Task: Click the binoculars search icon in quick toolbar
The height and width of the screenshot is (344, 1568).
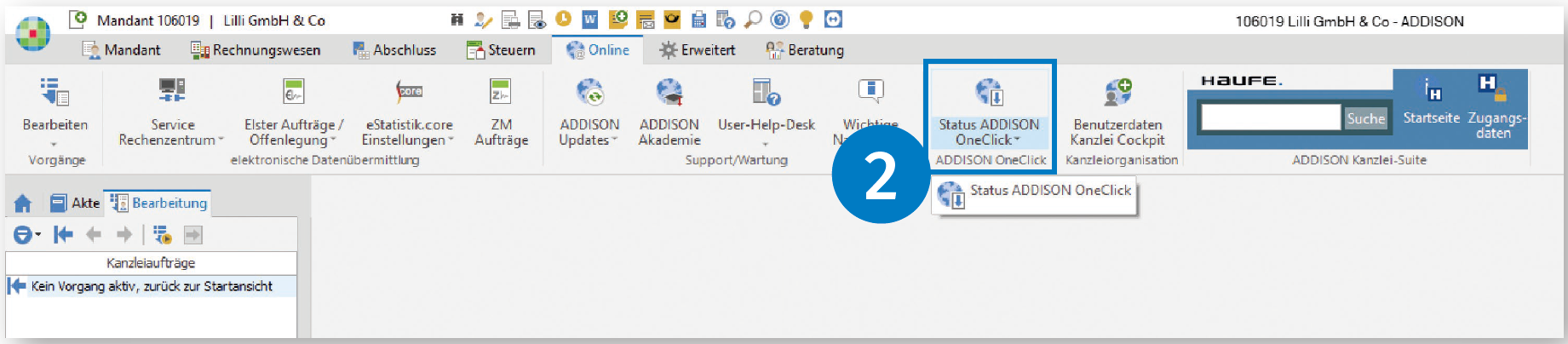Action: tap(457, 20)
